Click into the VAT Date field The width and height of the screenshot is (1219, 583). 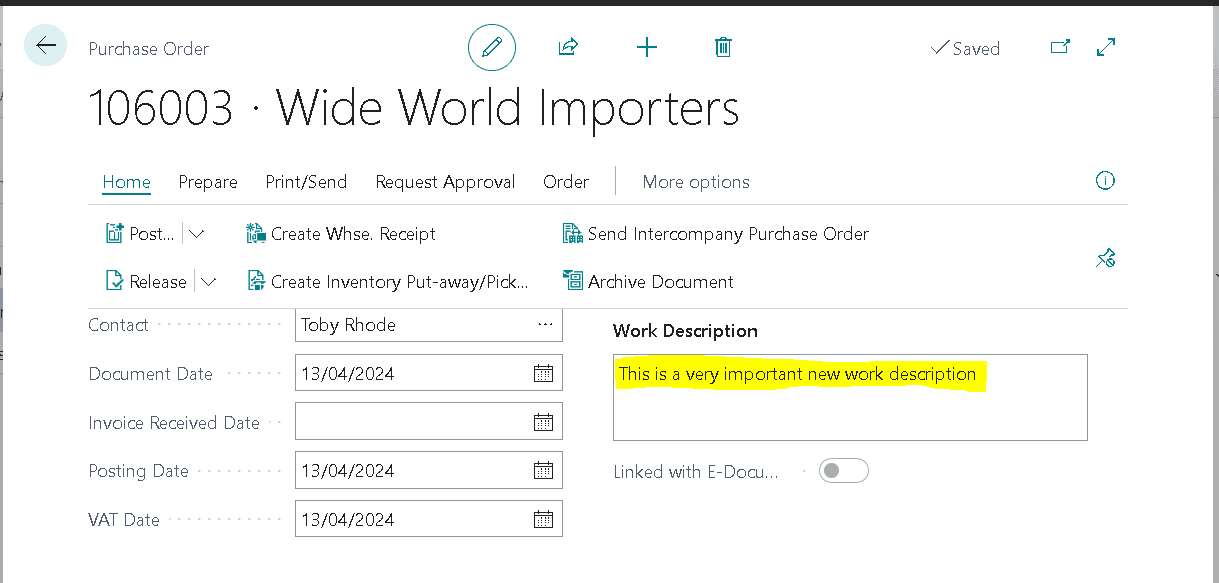coord(429,519)
